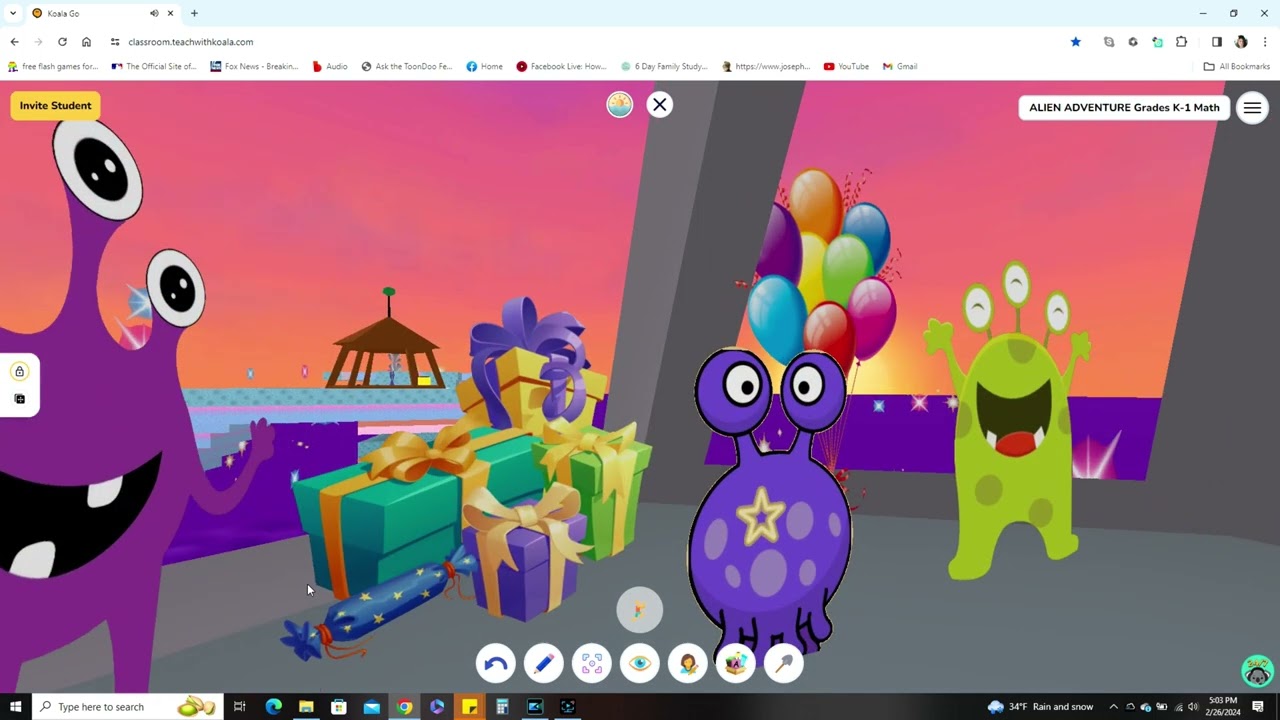1280x720 pixels.
Task: Toggle the eye visibility tool
Action: pos(640,664)
